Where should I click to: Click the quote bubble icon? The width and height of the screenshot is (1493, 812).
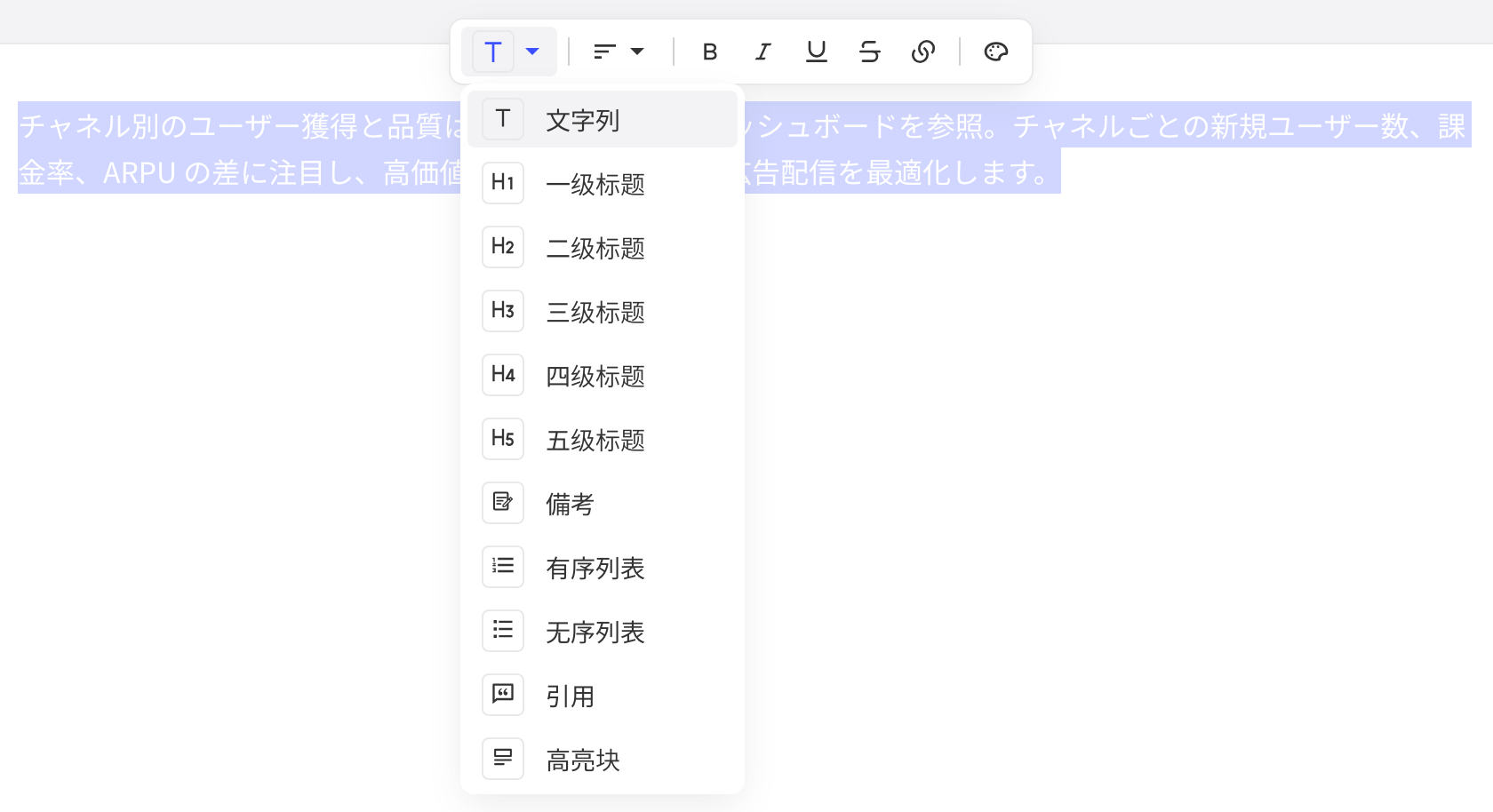503,695
